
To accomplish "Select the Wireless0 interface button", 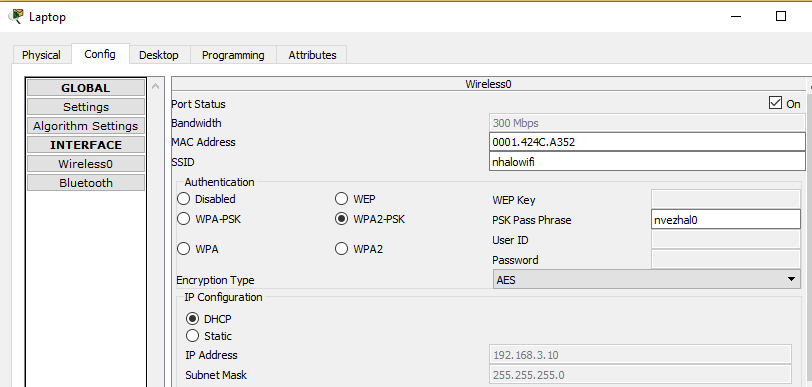I will point(86,164).
